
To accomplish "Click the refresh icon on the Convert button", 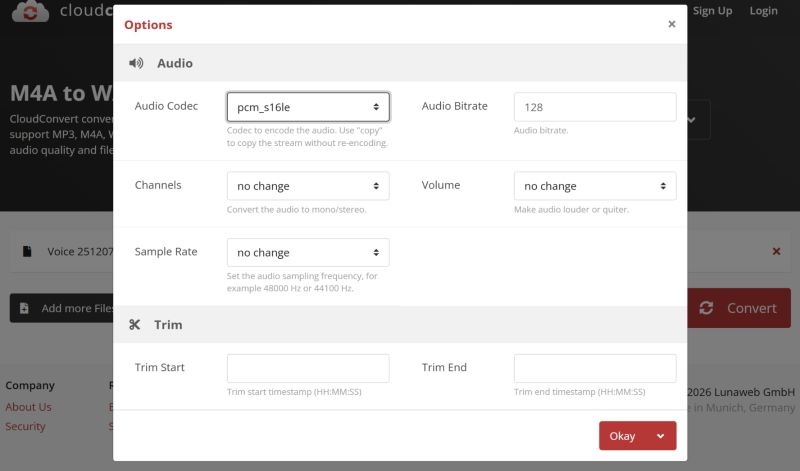I will coord(706,308).
